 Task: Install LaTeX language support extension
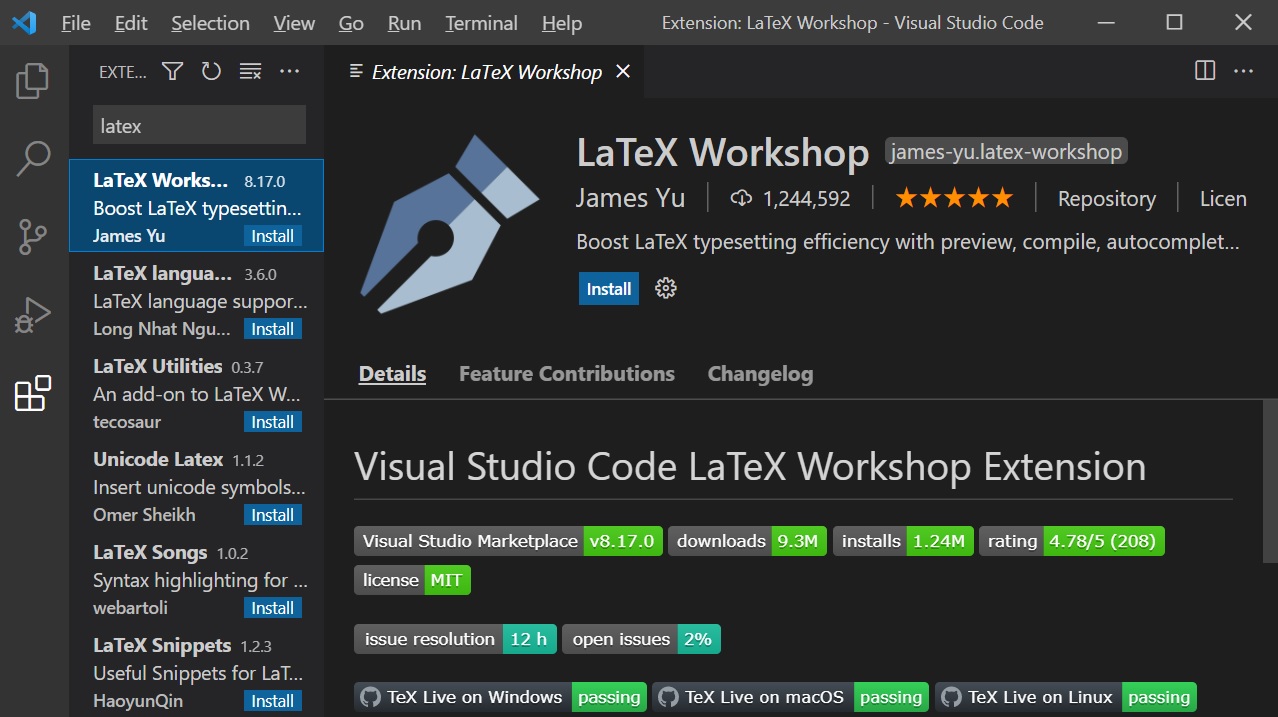click(272, 329)
